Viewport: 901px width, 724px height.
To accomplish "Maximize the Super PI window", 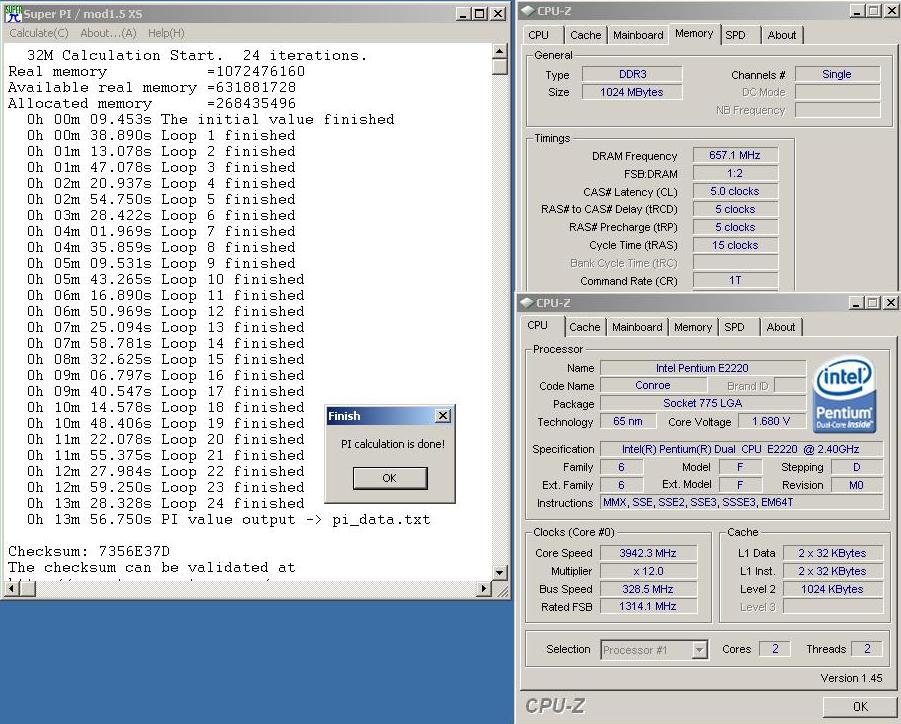I will coord(479,14).
